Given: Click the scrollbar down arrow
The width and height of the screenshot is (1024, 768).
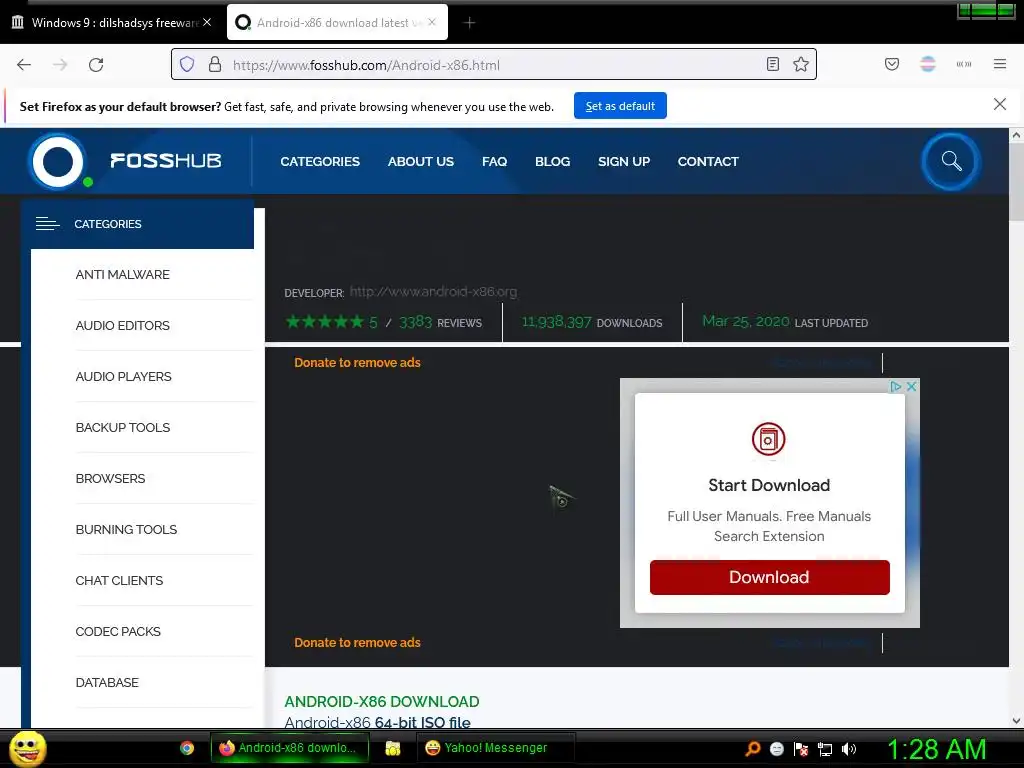Looking at the screenshot, I should (x=1016, y=721).
